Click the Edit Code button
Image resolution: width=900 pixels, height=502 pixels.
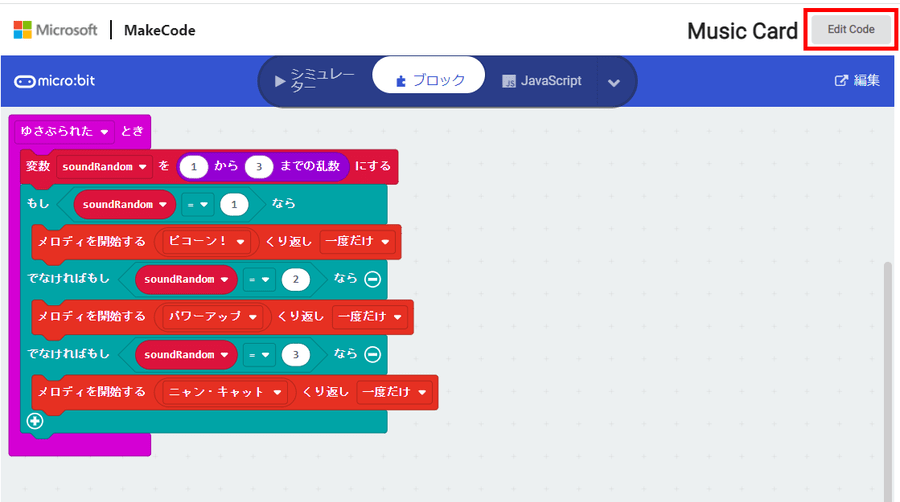click(x=851, y=29)
